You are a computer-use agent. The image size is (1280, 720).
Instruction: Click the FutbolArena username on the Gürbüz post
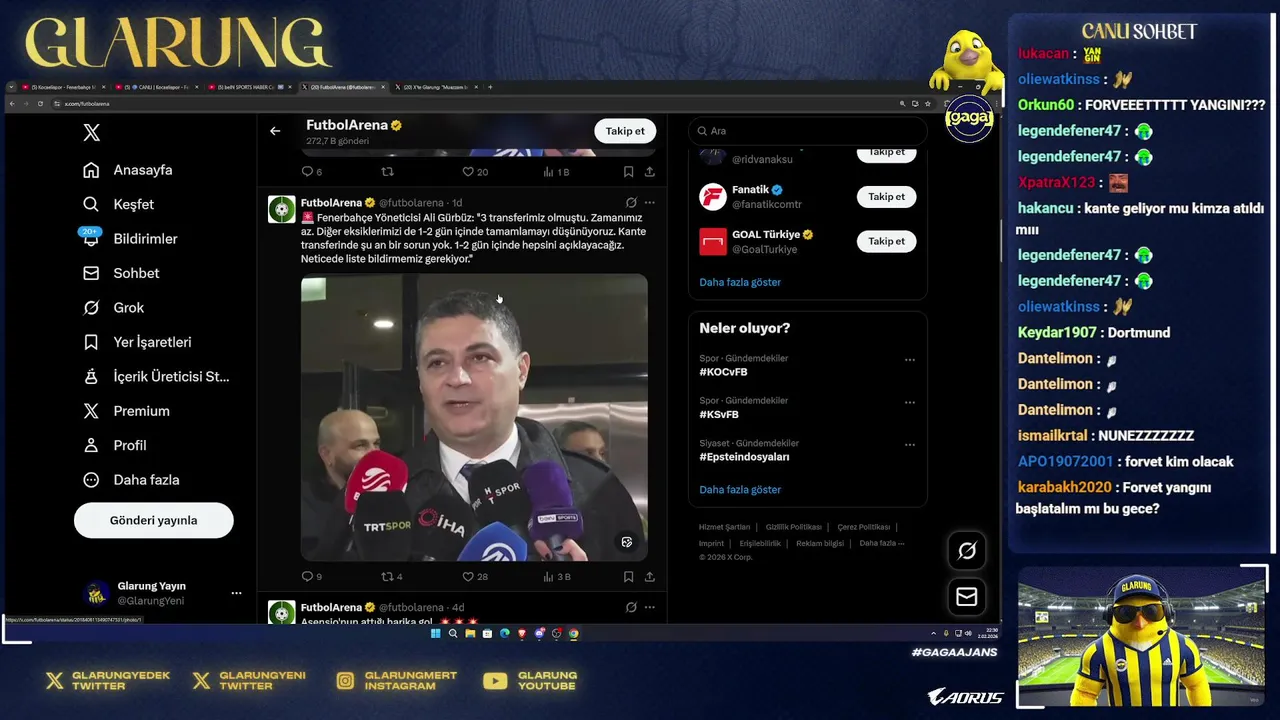click(331, 202)
